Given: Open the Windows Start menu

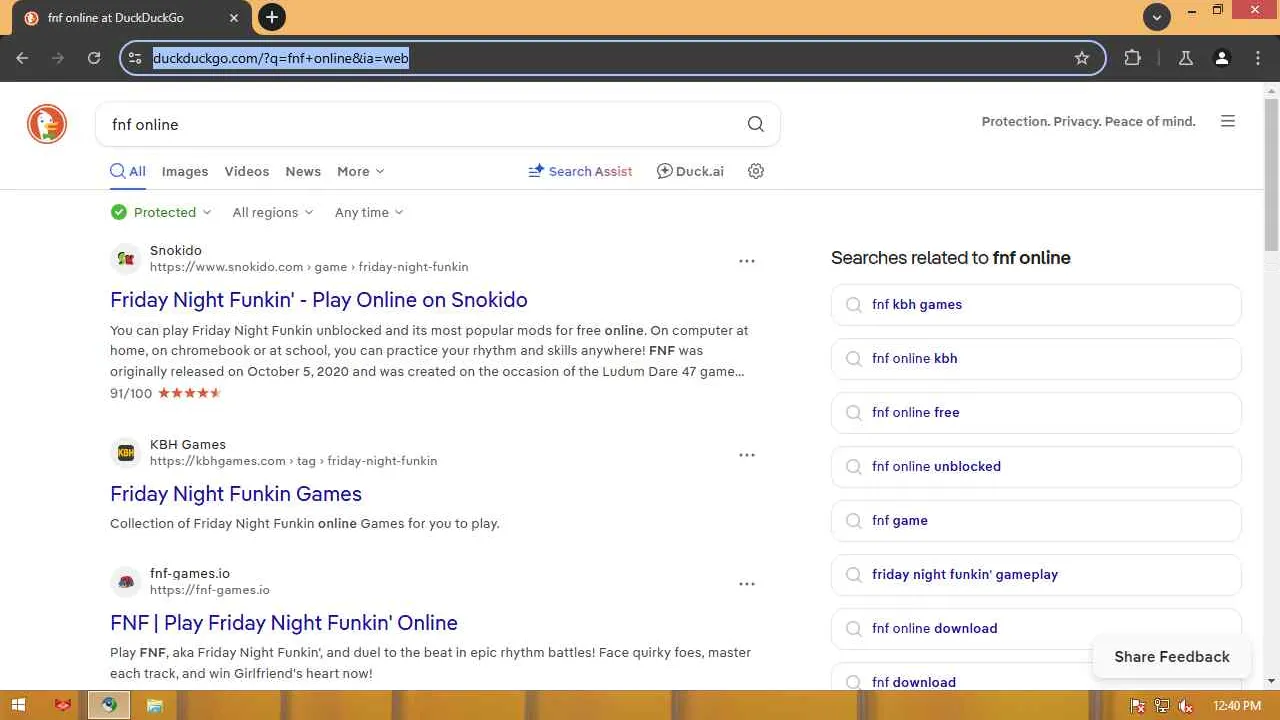Looking at the screenshot, I should (18, 705).
